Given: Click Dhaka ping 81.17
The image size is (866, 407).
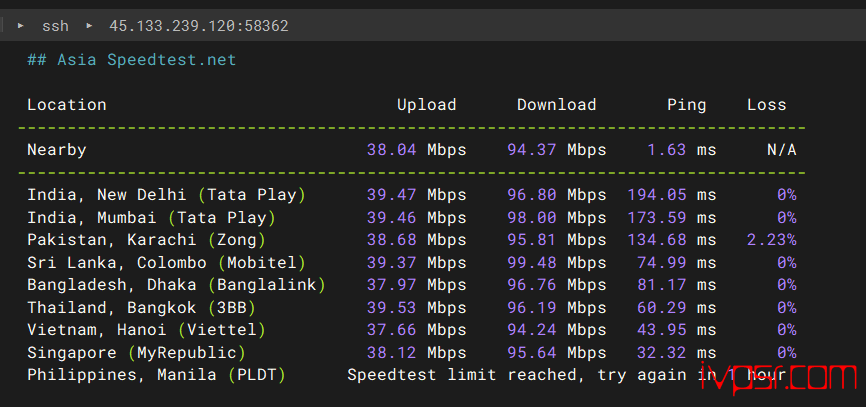Looking at the screenshot, I should [662, 285].
